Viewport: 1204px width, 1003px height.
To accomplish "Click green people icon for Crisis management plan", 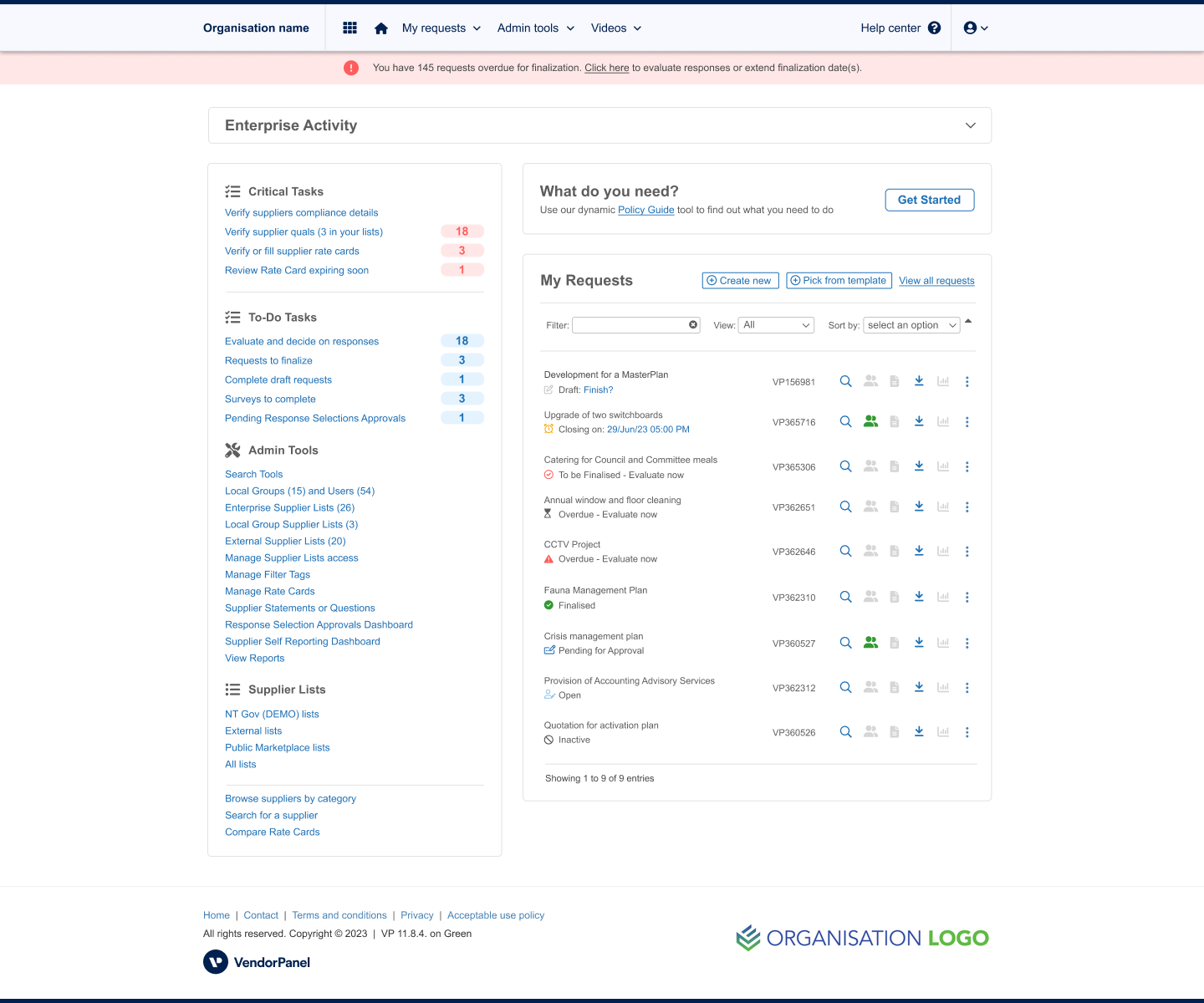I will [x=871, y=643].
